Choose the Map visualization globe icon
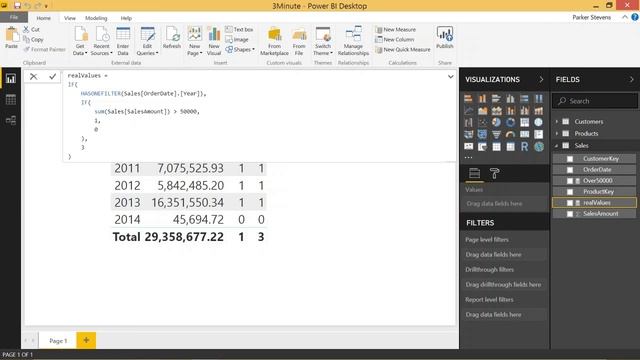The image size is (640, 360). pos(538,122)
